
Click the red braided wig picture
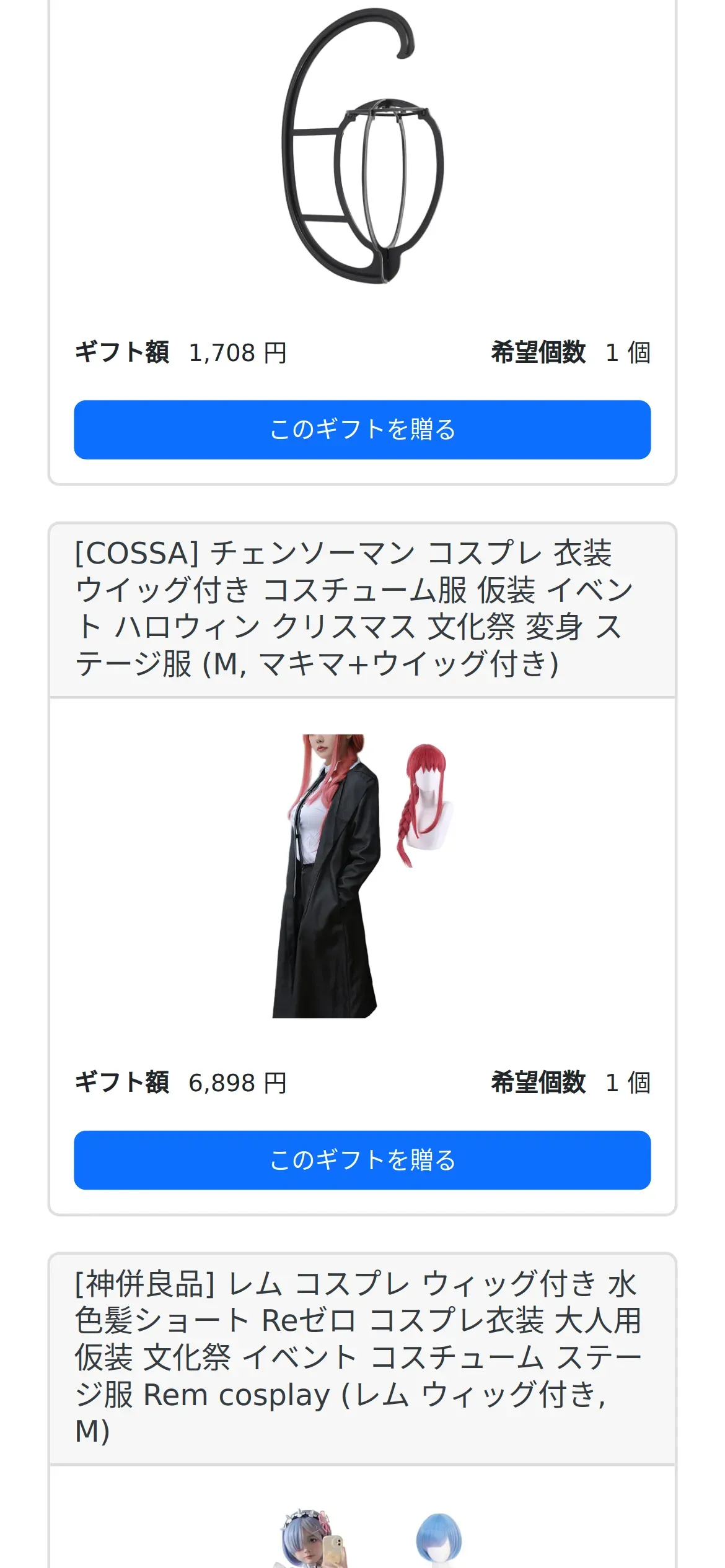pyautogui.click(x=425, y=805)
